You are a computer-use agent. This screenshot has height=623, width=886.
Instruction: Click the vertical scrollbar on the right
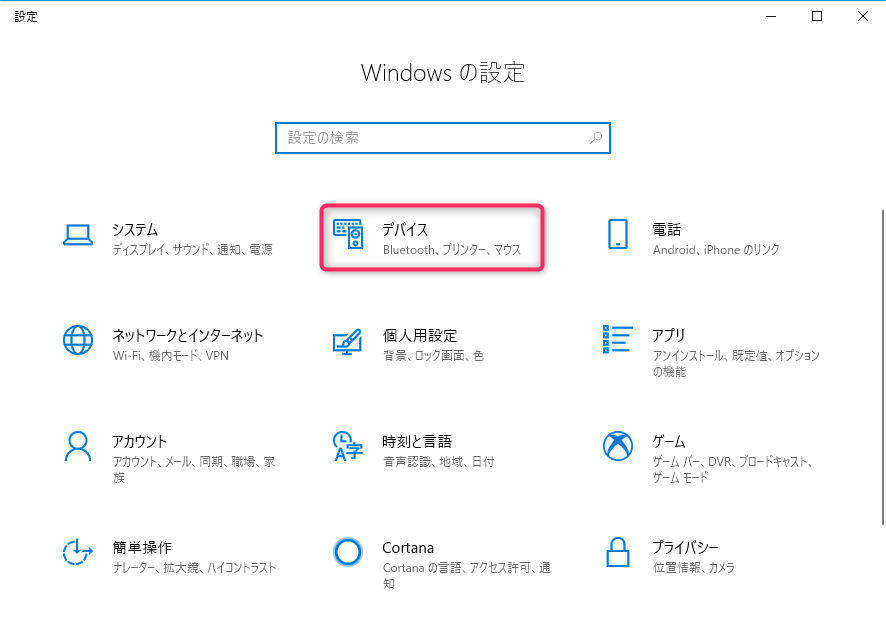click(x=883, y=367)
